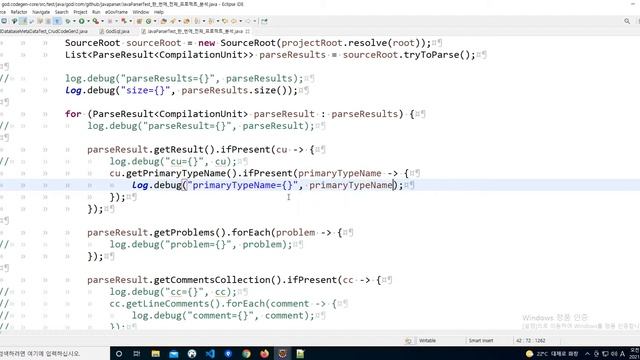640x360 pixels.
Task: Open Firefox from the taskbar
Action: click(264, 353)
